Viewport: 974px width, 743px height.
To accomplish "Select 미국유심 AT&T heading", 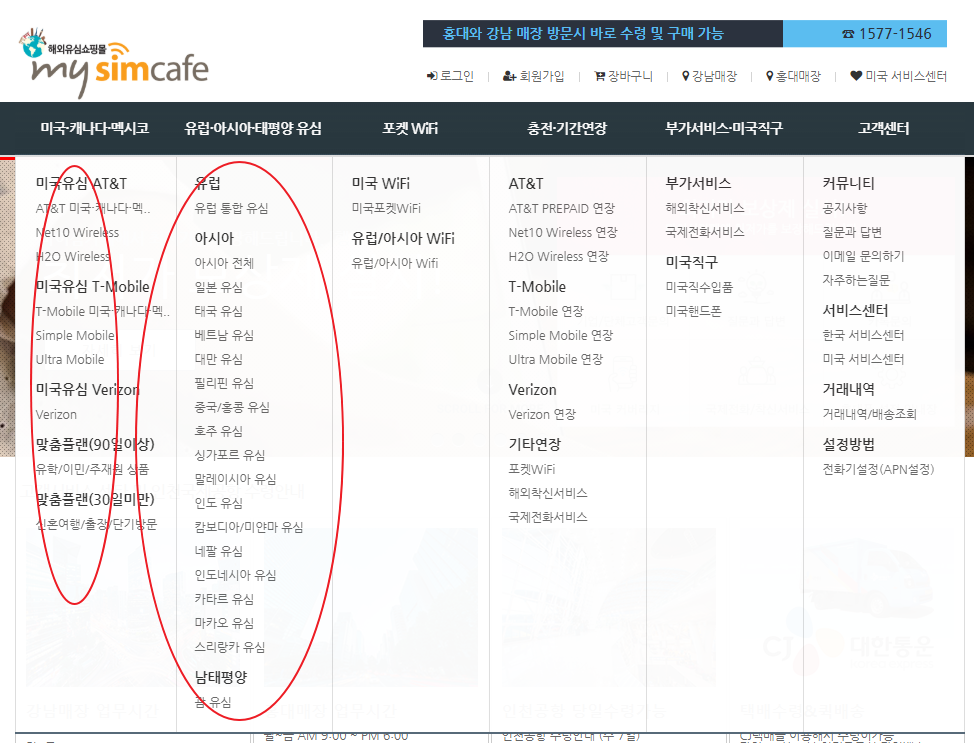I will coord(81,183).
